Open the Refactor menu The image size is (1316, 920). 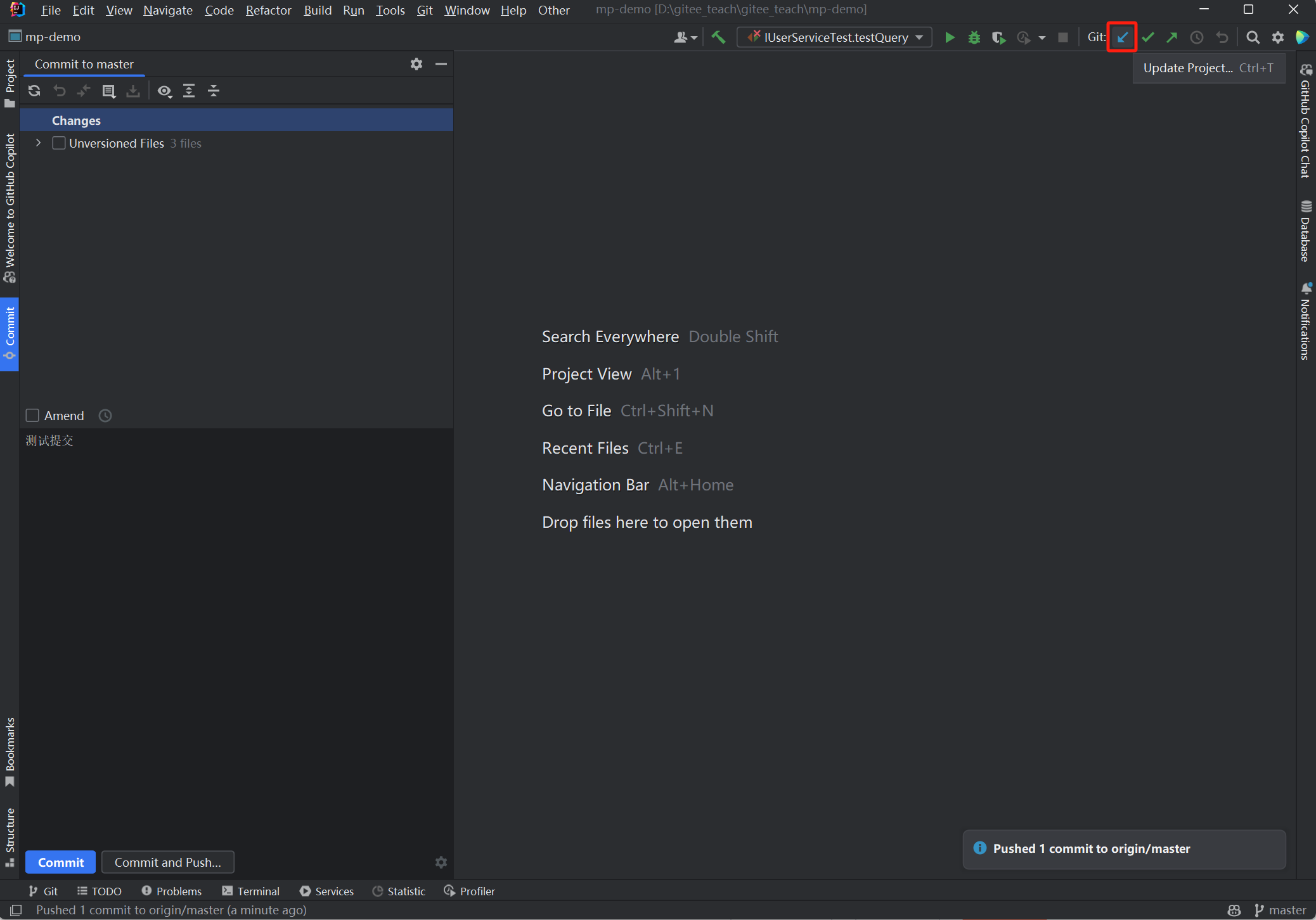click(268, 10)
